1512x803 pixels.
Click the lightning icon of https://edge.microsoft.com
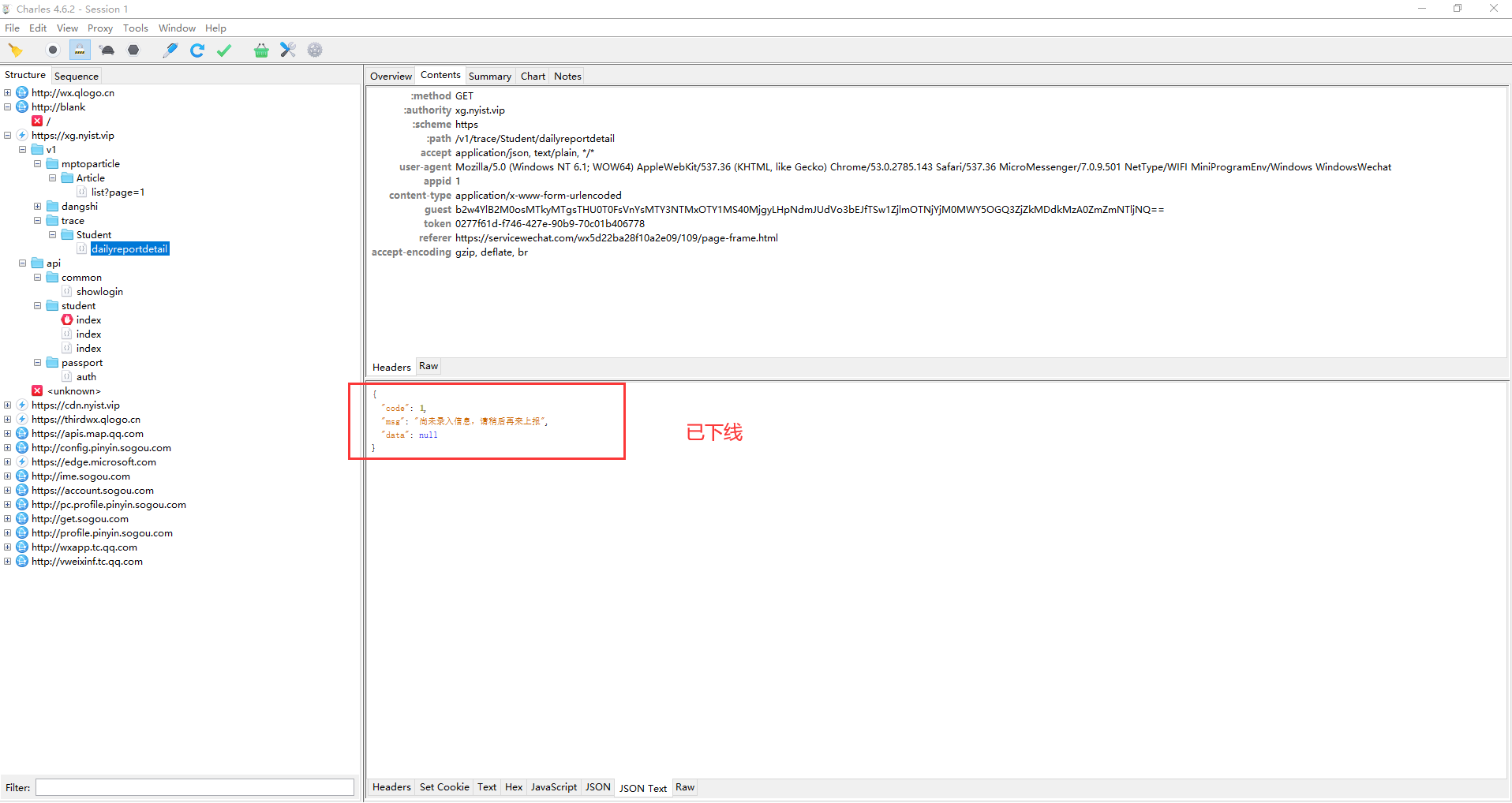pyautogui.click(x=22, y=462)
